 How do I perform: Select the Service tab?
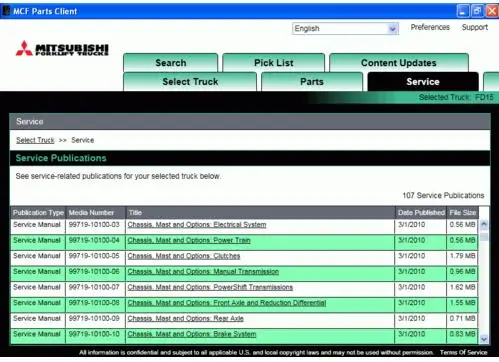423,82
